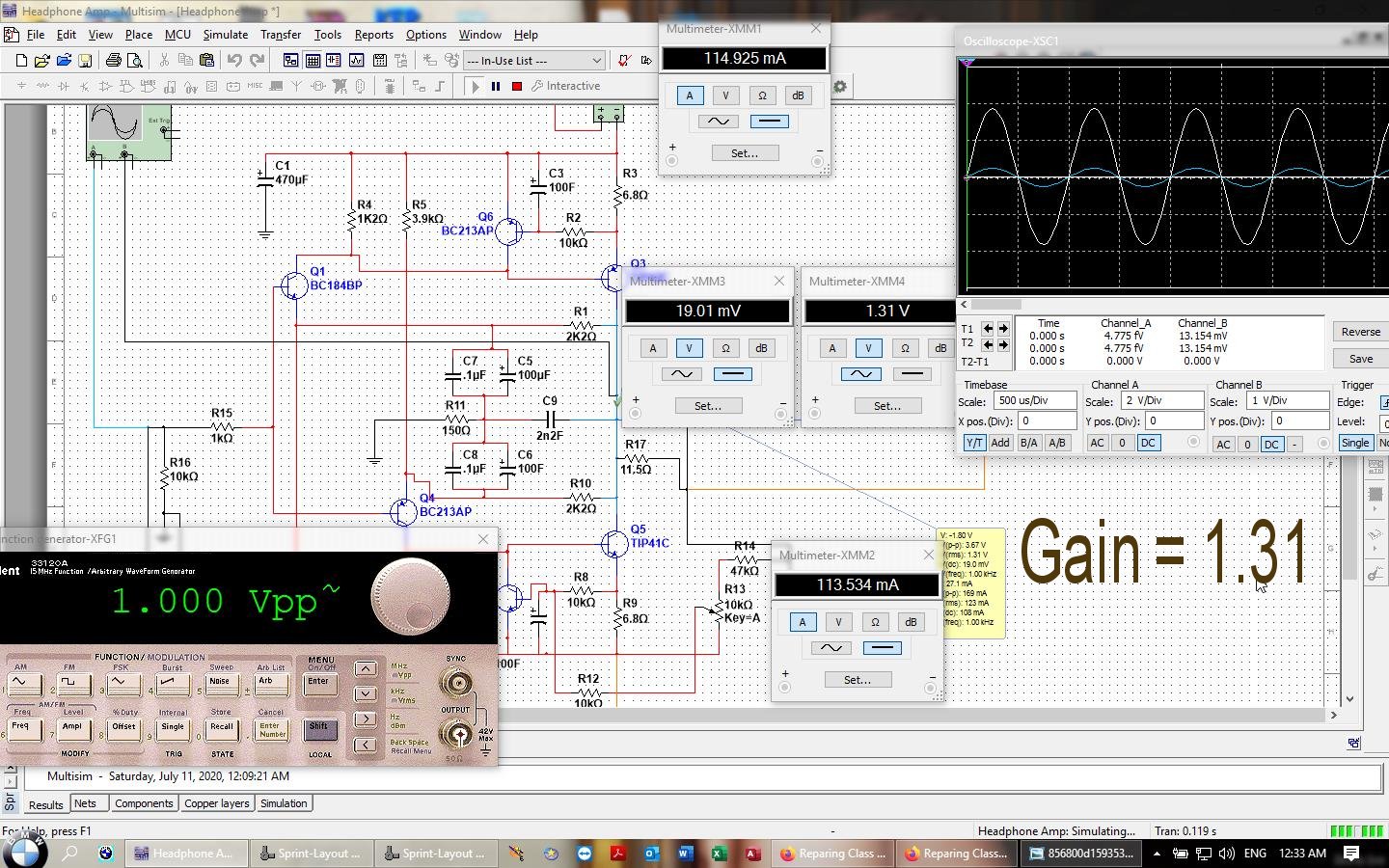Image resolution: width=1389 pixels, height=868 pixels.
Task: Switch to the Nets tab
Action: tap(85, 803)
